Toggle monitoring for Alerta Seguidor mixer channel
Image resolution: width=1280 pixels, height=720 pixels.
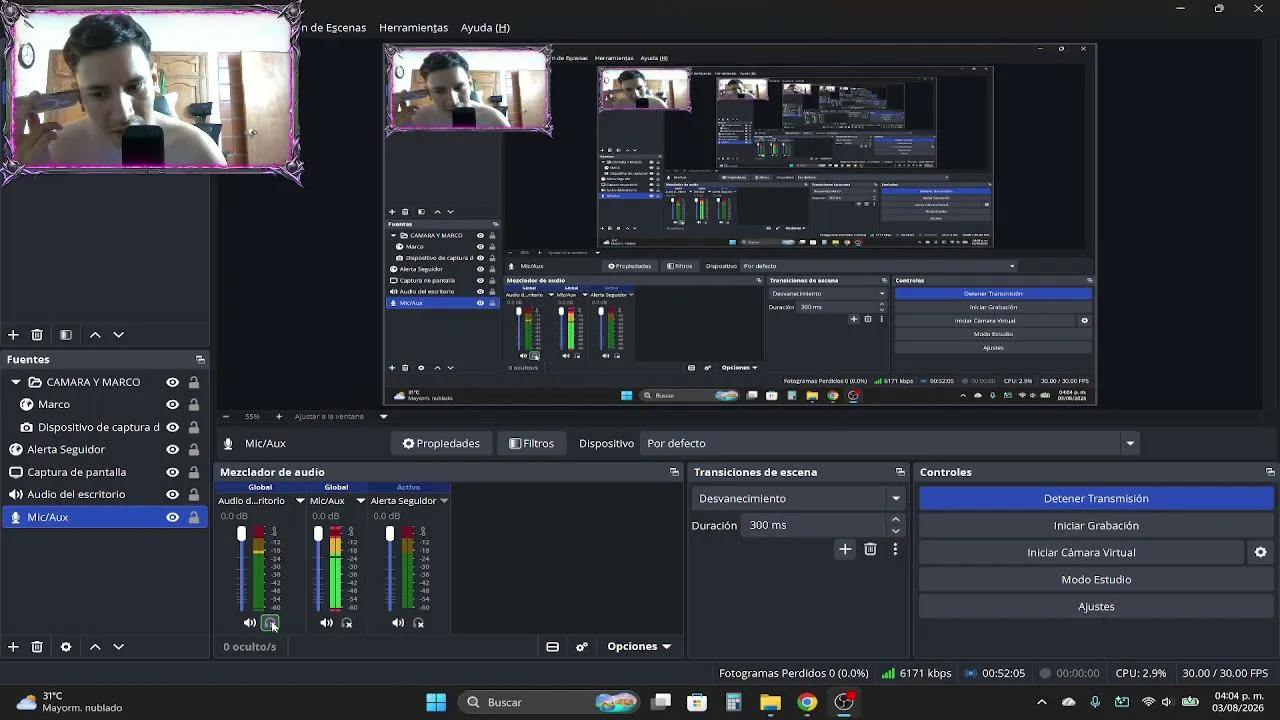[x=419, y=623]
